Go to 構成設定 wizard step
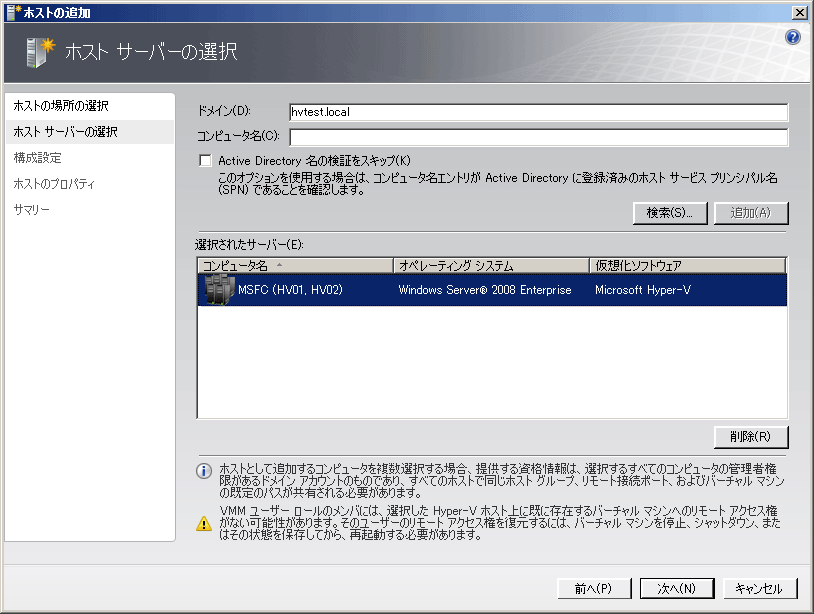 point(37,158)
